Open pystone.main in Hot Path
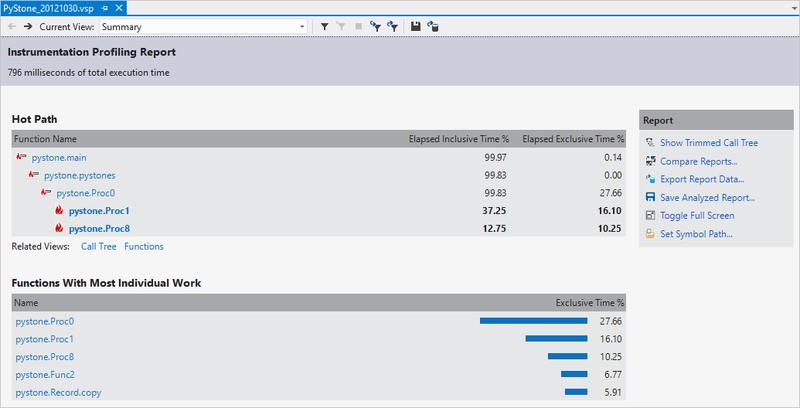800x408 pixels. coord(59,158)
